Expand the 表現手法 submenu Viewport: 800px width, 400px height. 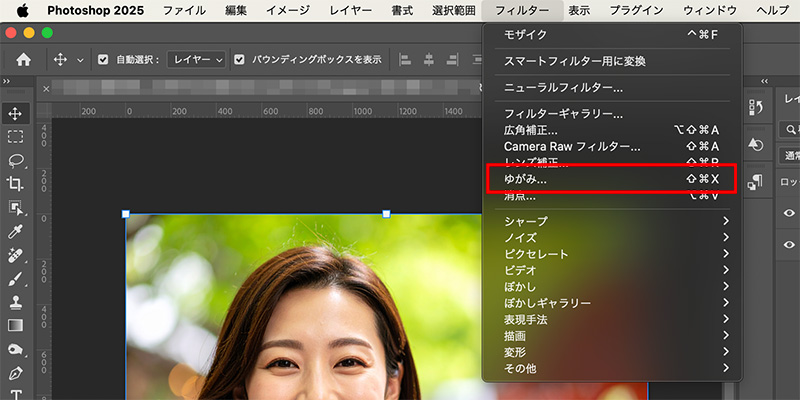click(x=616, y=319)
